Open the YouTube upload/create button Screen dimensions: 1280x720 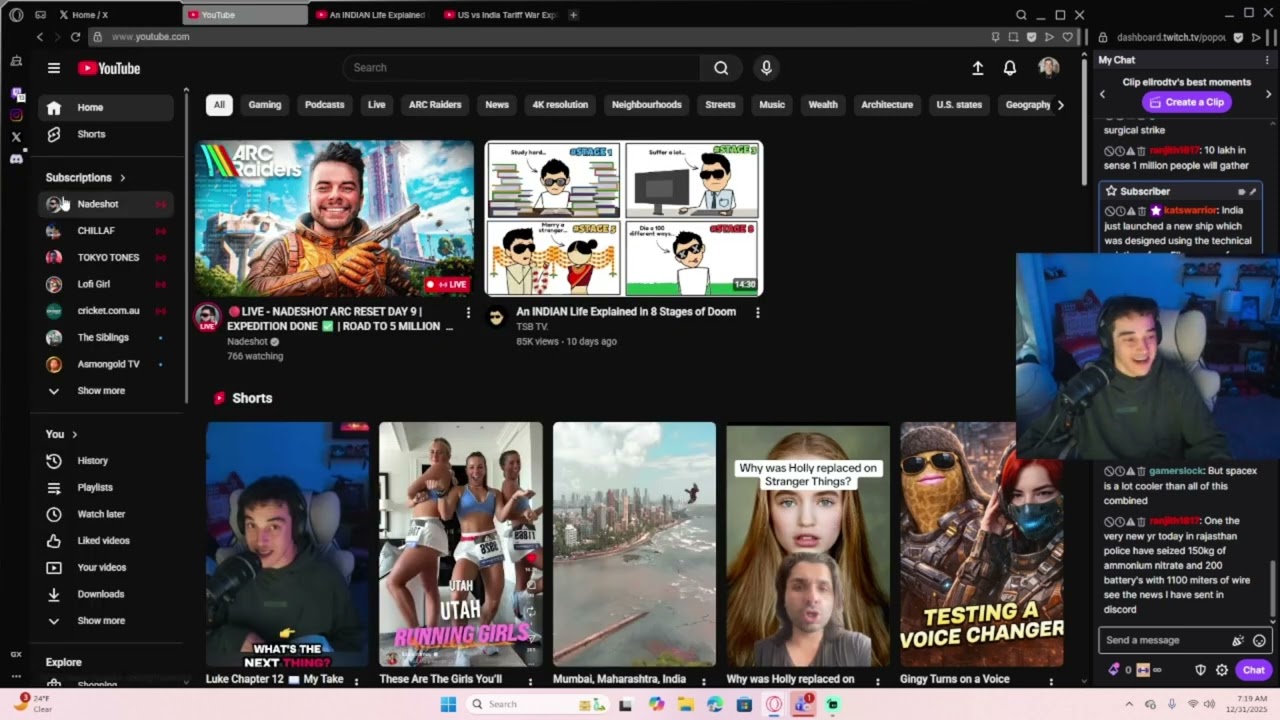coord(978,68)
